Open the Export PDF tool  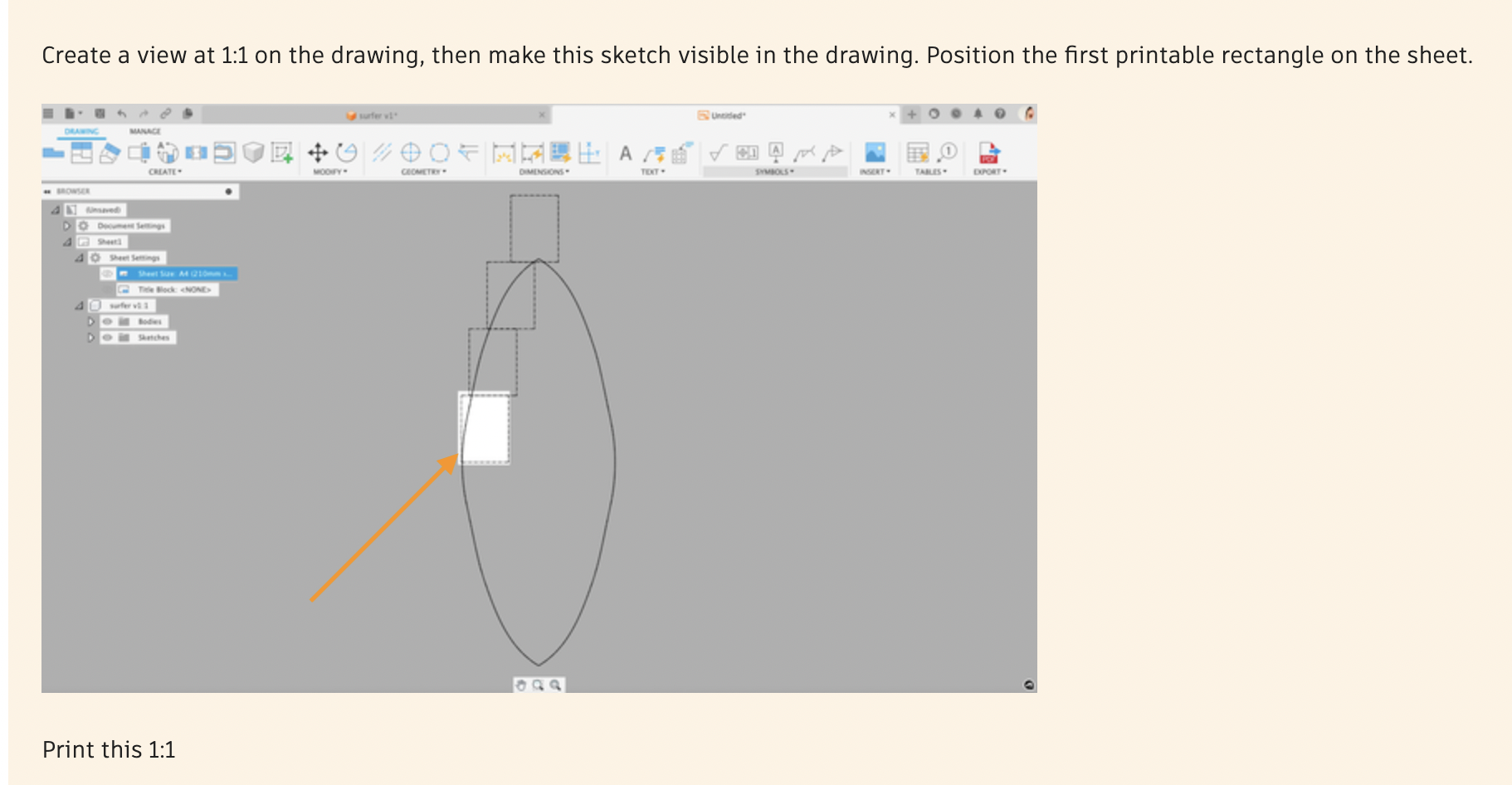pyautogui.click(x=988, y=154)
